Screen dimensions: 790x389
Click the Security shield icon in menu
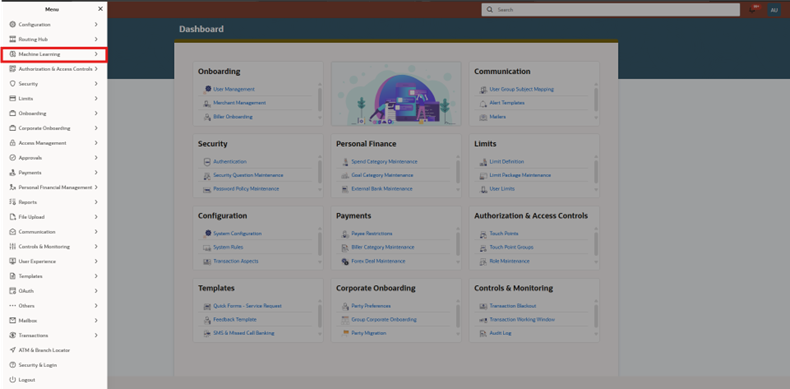(13, 84)
